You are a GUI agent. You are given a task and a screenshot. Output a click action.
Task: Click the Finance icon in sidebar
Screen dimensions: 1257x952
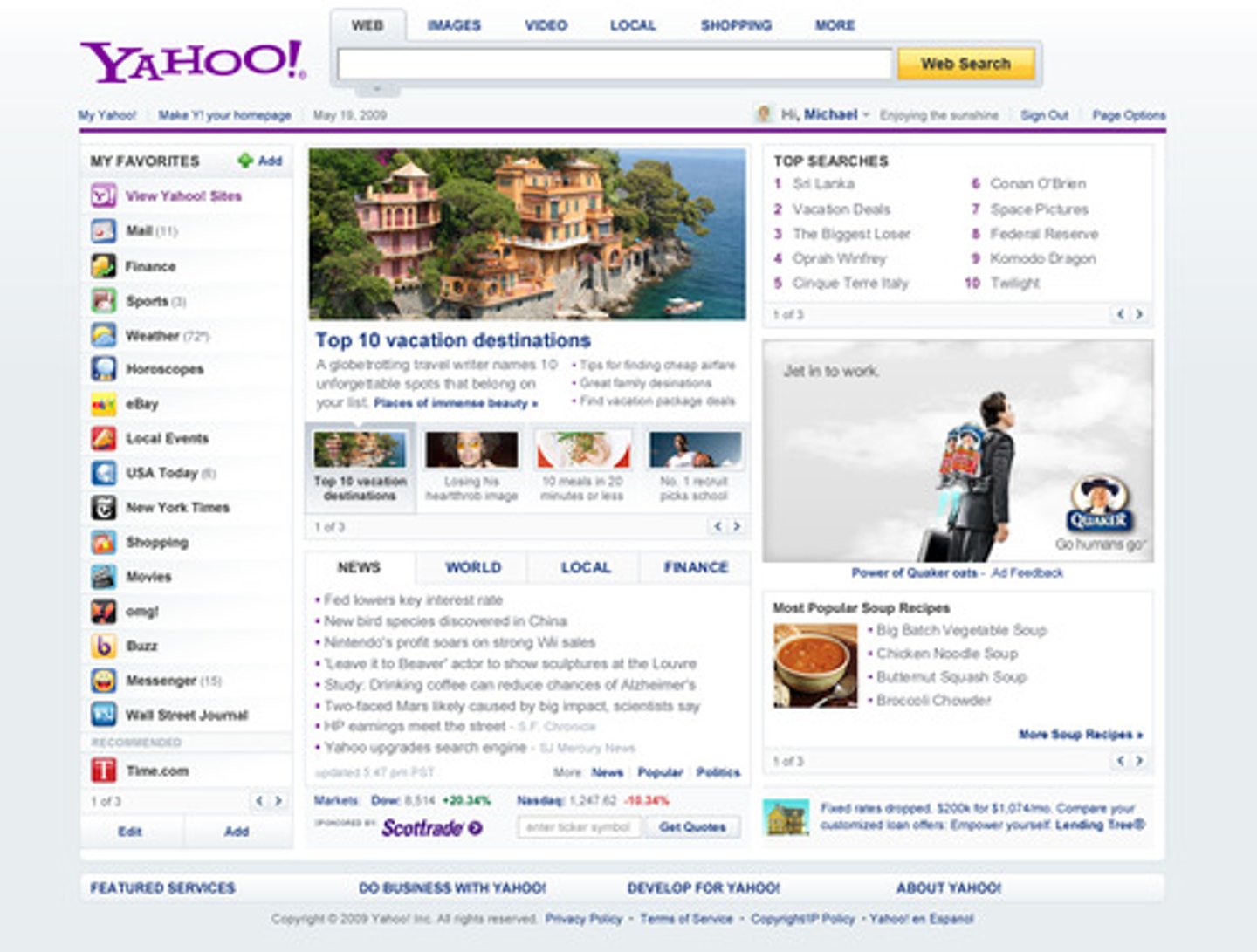104,266
